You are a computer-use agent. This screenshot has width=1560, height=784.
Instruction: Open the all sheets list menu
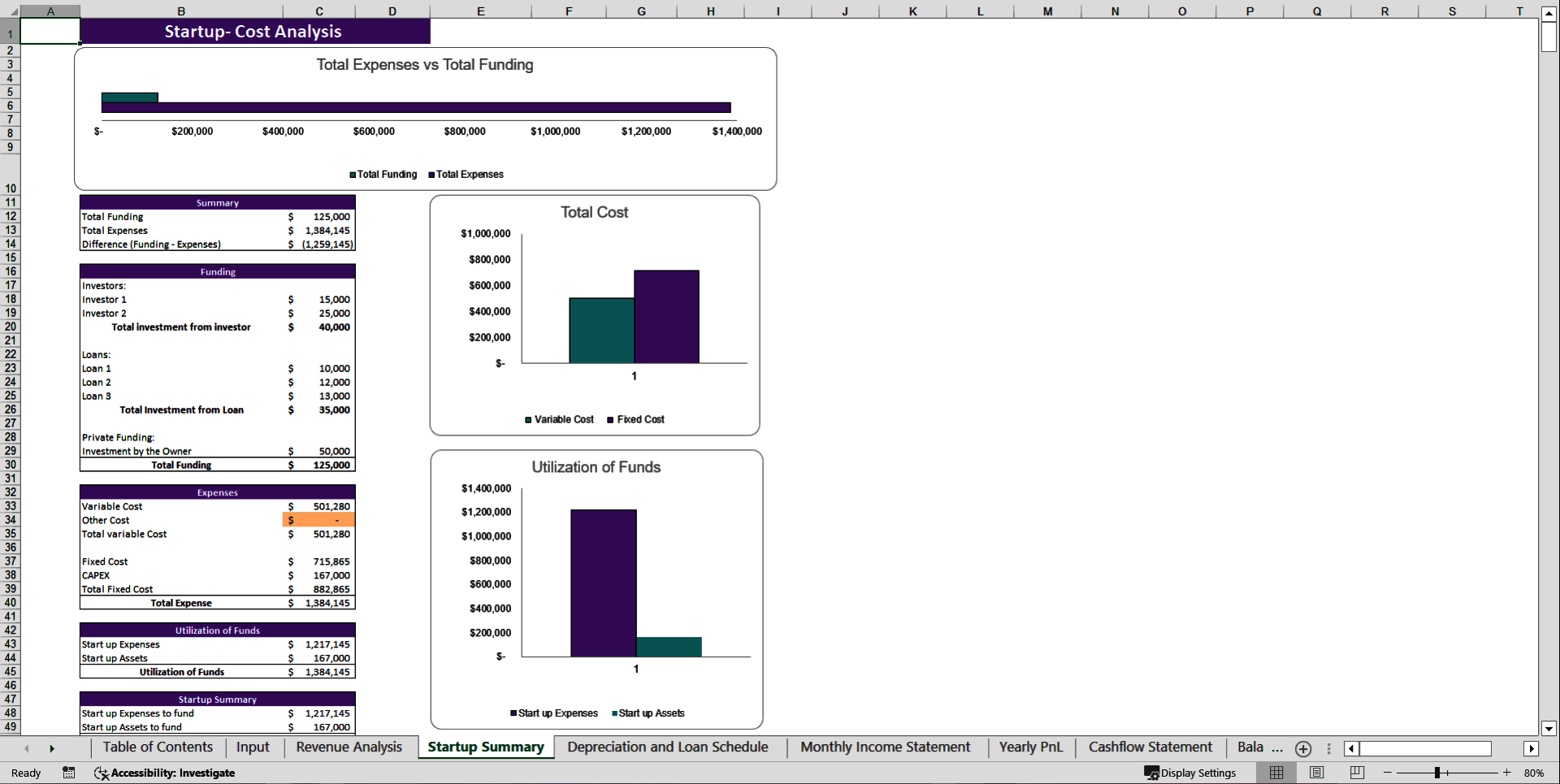tap(1328, 748)
